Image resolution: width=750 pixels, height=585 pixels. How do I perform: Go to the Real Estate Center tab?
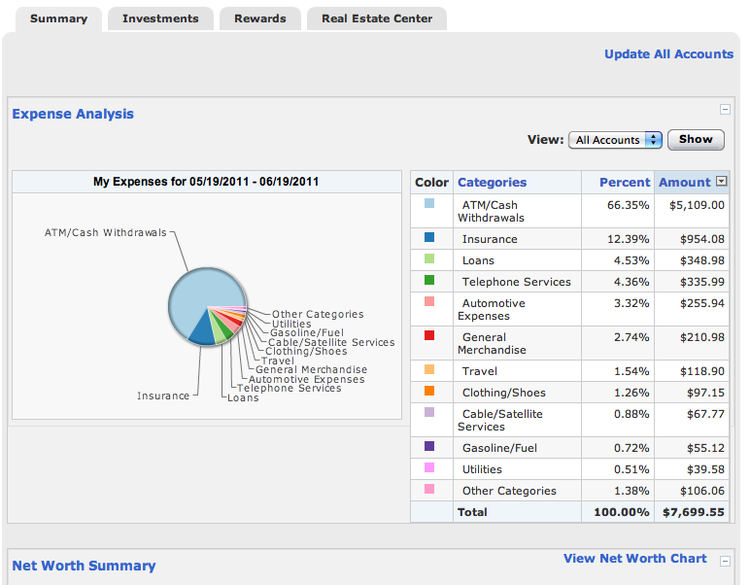tap(377, 18)
